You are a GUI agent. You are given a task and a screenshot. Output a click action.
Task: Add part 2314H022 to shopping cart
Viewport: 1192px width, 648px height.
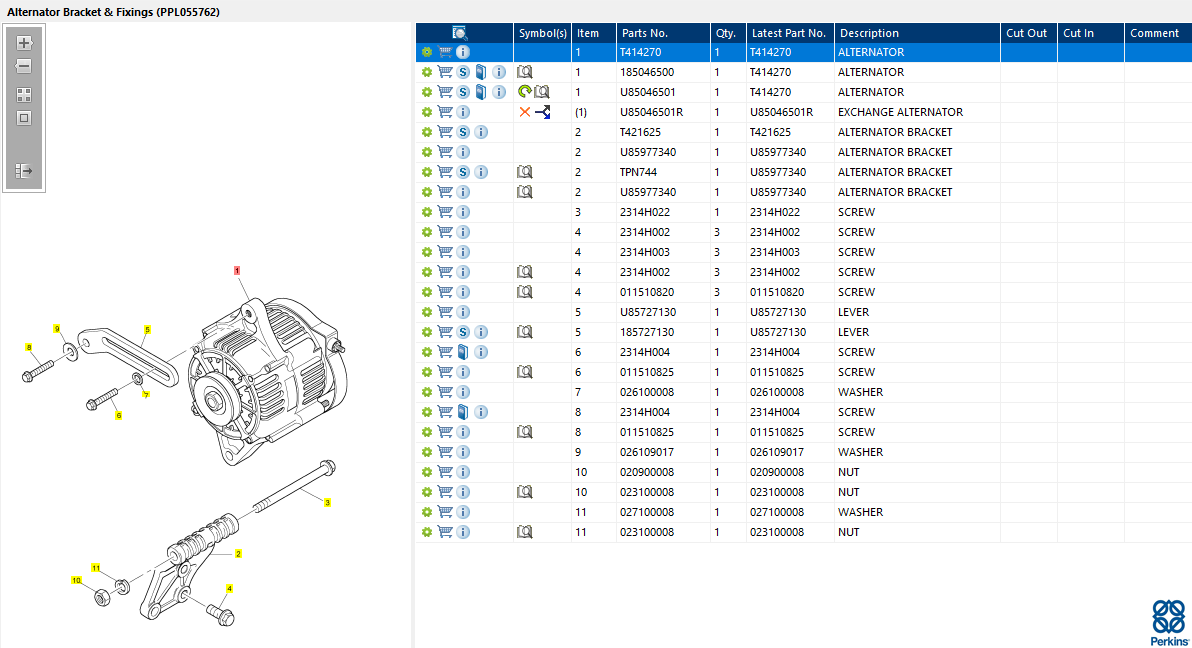(x=445, y=212)
